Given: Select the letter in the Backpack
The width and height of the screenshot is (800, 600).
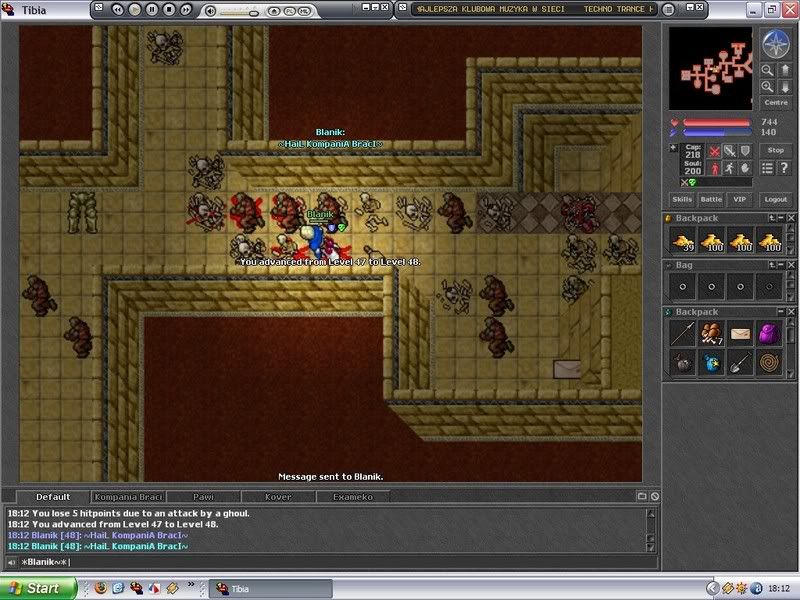Looking at the screenshot, I should 740,334.
